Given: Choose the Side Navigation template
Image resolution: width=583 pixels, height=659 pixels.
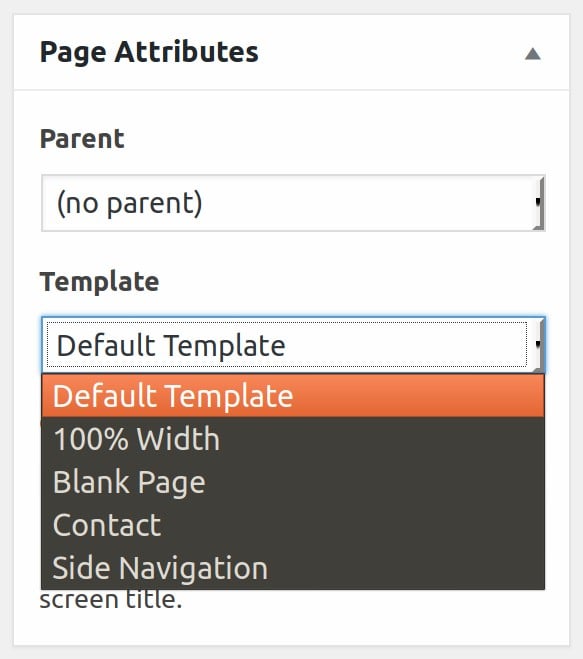Looking at the screenshot, I should [x=293, y=568].
